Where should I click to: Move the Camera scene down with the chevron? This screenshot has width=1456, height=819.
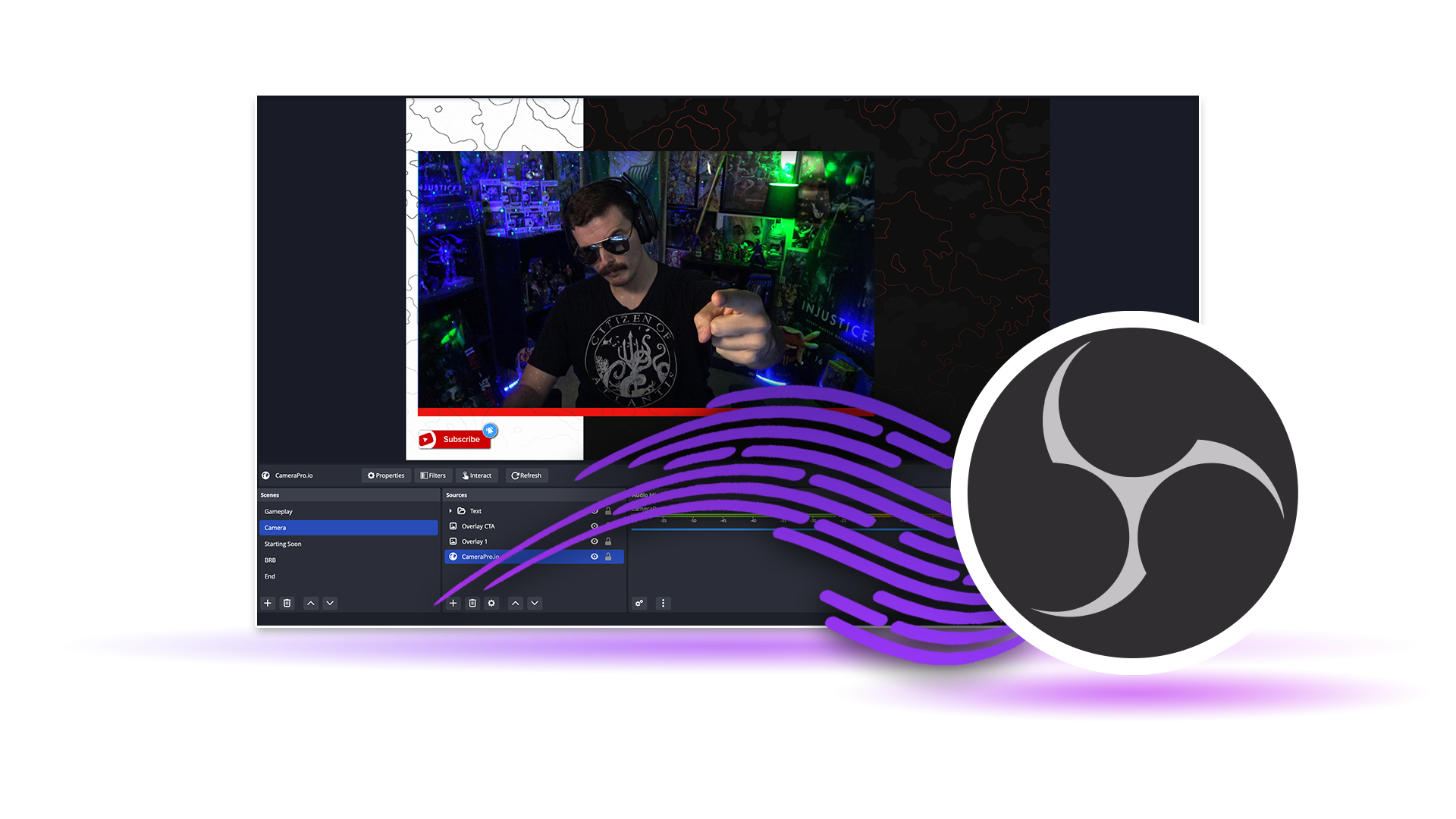click(x=330, y=604)
